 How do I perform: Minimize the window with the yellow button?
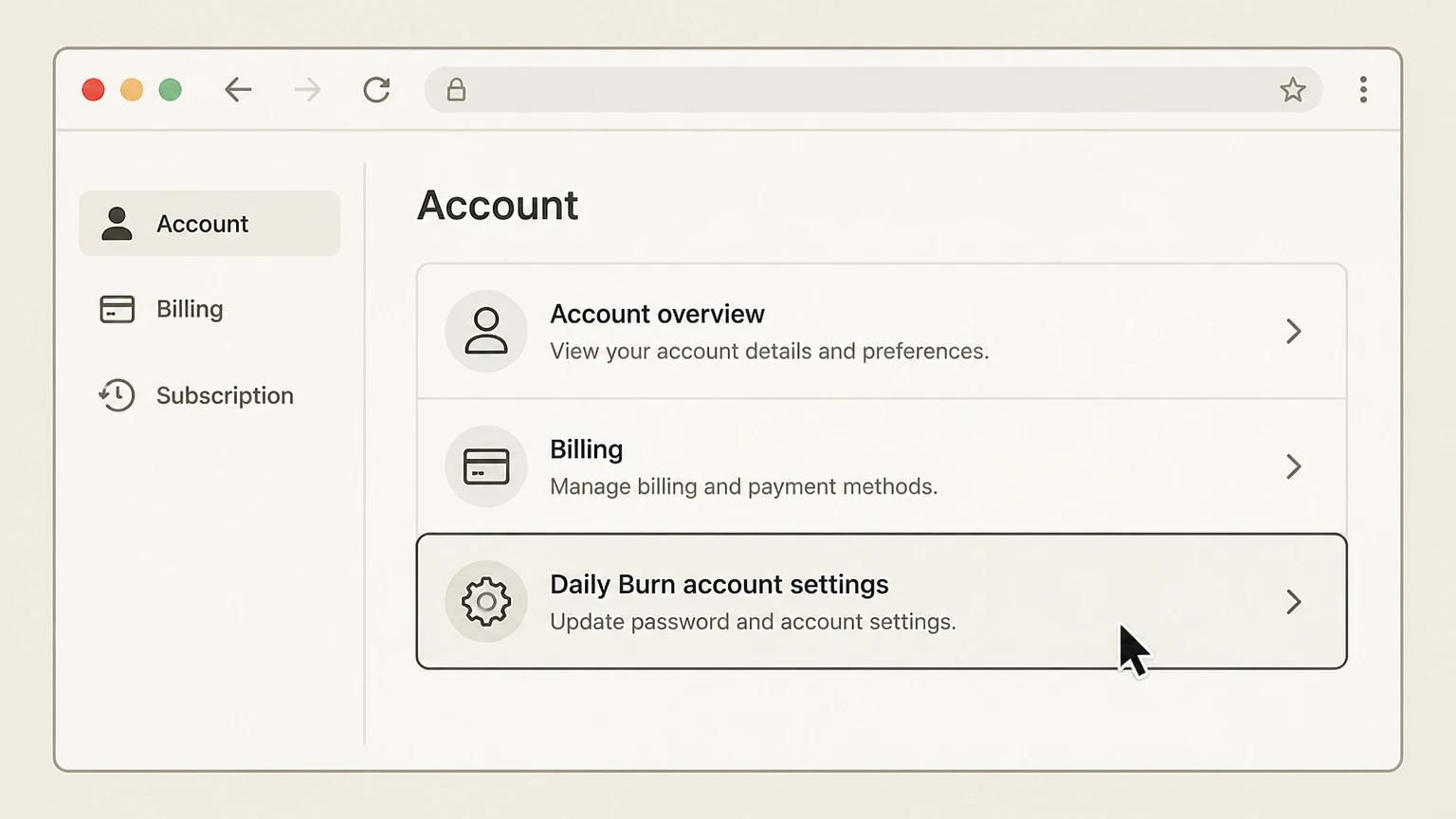point(132,90)
